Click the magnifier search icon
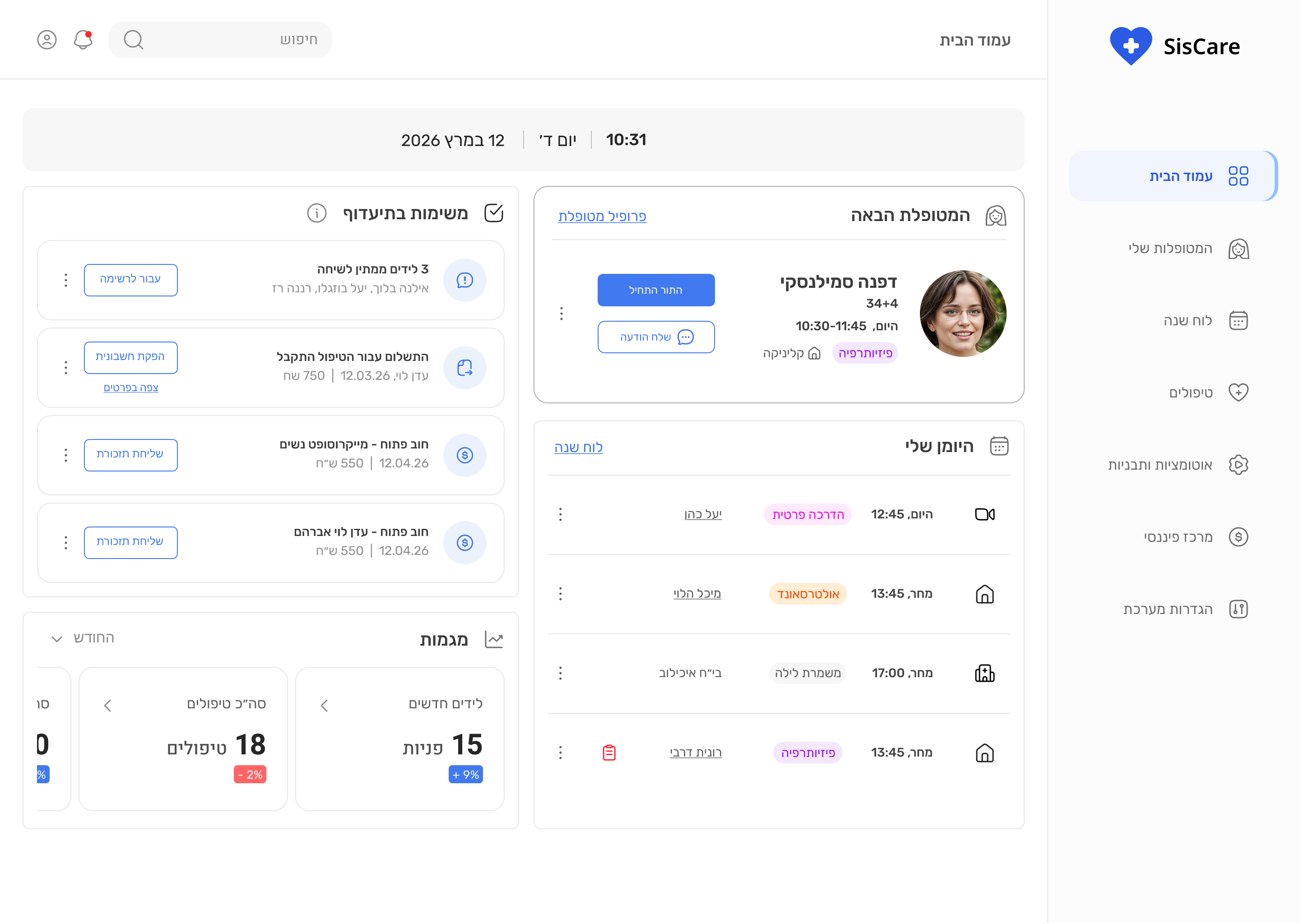The image size is (1300, 924). coord(134,40)
